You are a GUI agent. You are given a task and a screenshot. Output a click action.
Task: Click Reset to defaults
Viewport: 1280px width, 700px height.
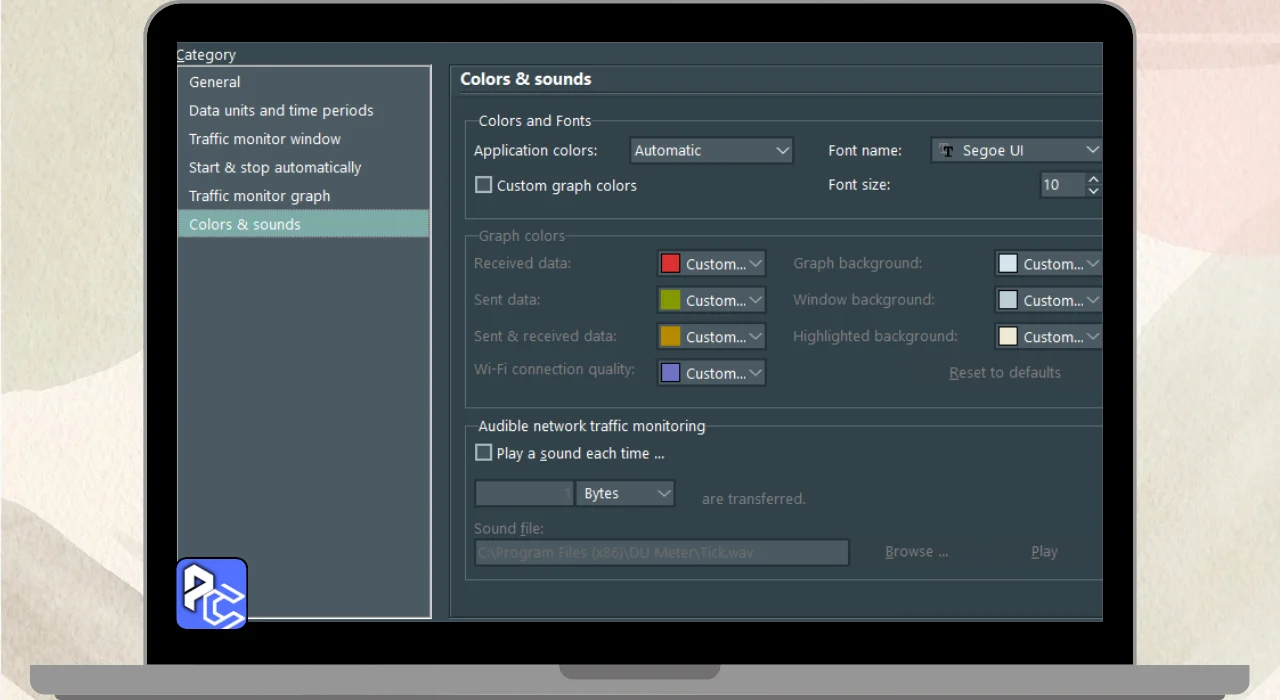(1004, 373)
